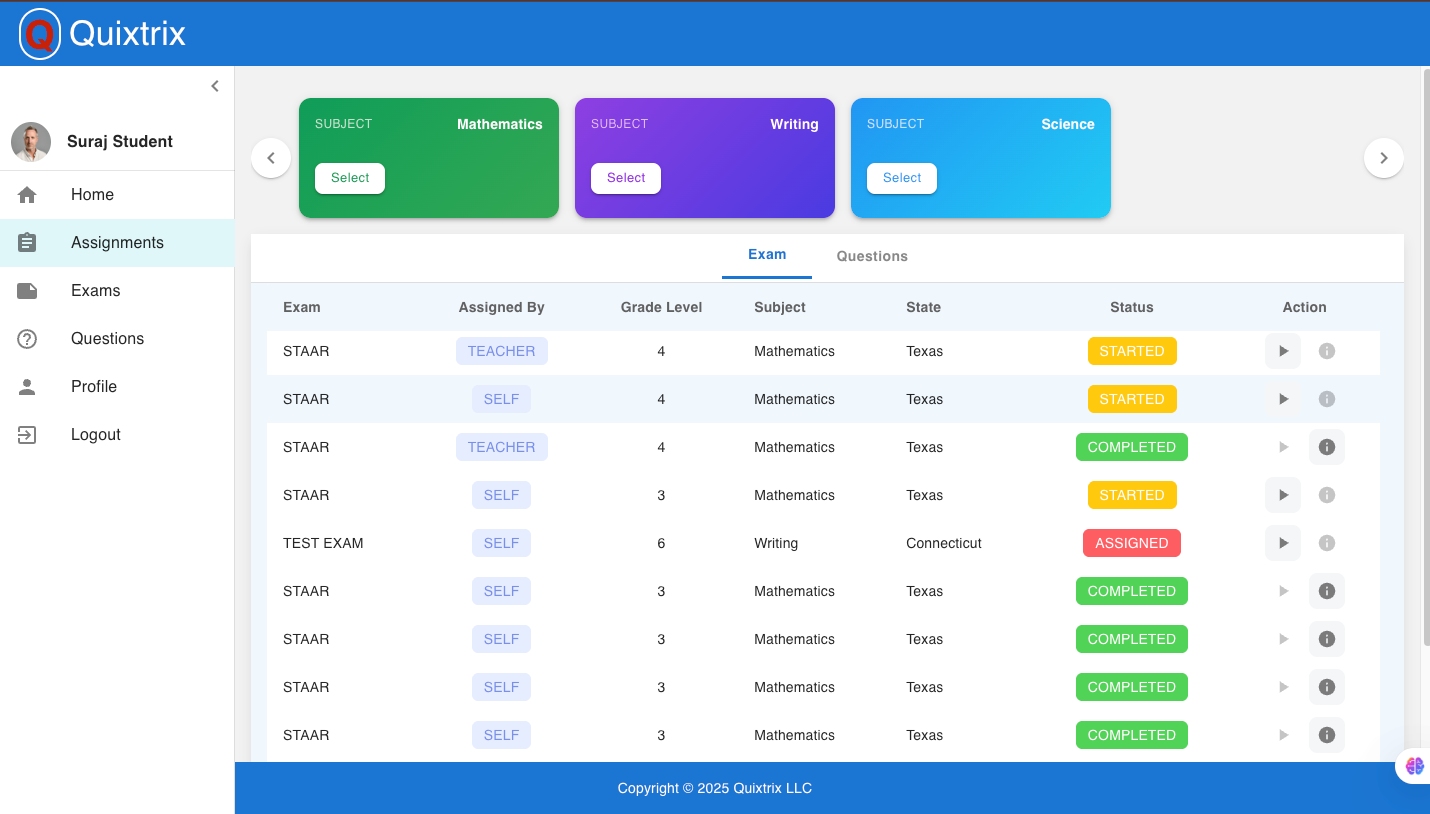Click the Exams card icon in sidebar
1430x814 pixels.
(27, 290)
